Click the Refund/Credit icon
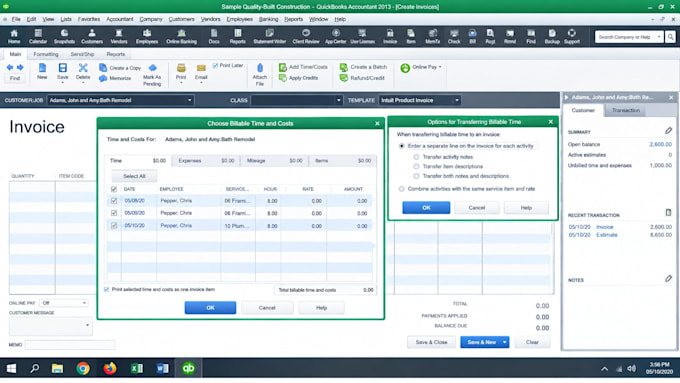The height and width of the screenshot is (383, 680). coord(343,78)
